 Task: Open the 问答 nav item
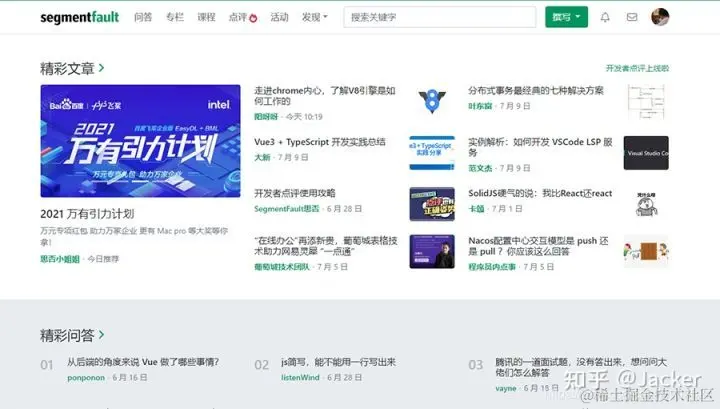(x=143, y=17)
